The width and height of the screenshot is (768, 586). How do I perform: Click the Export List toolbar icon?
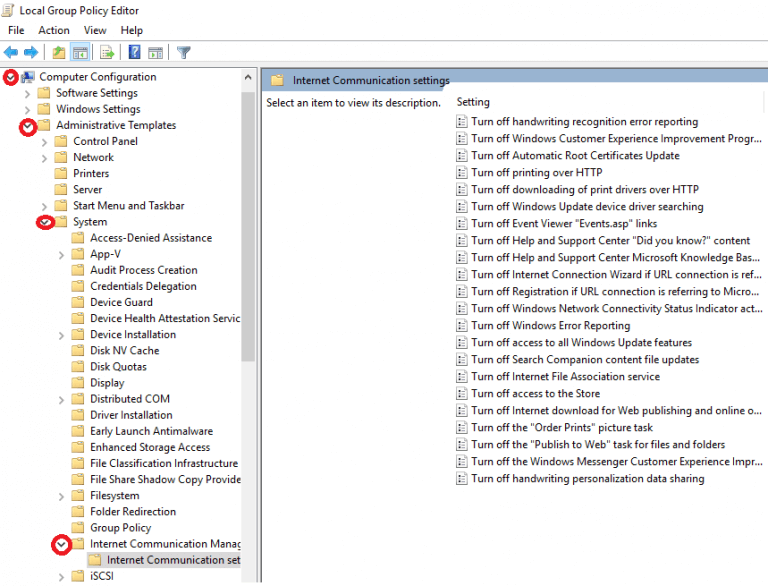coord(107,52)
